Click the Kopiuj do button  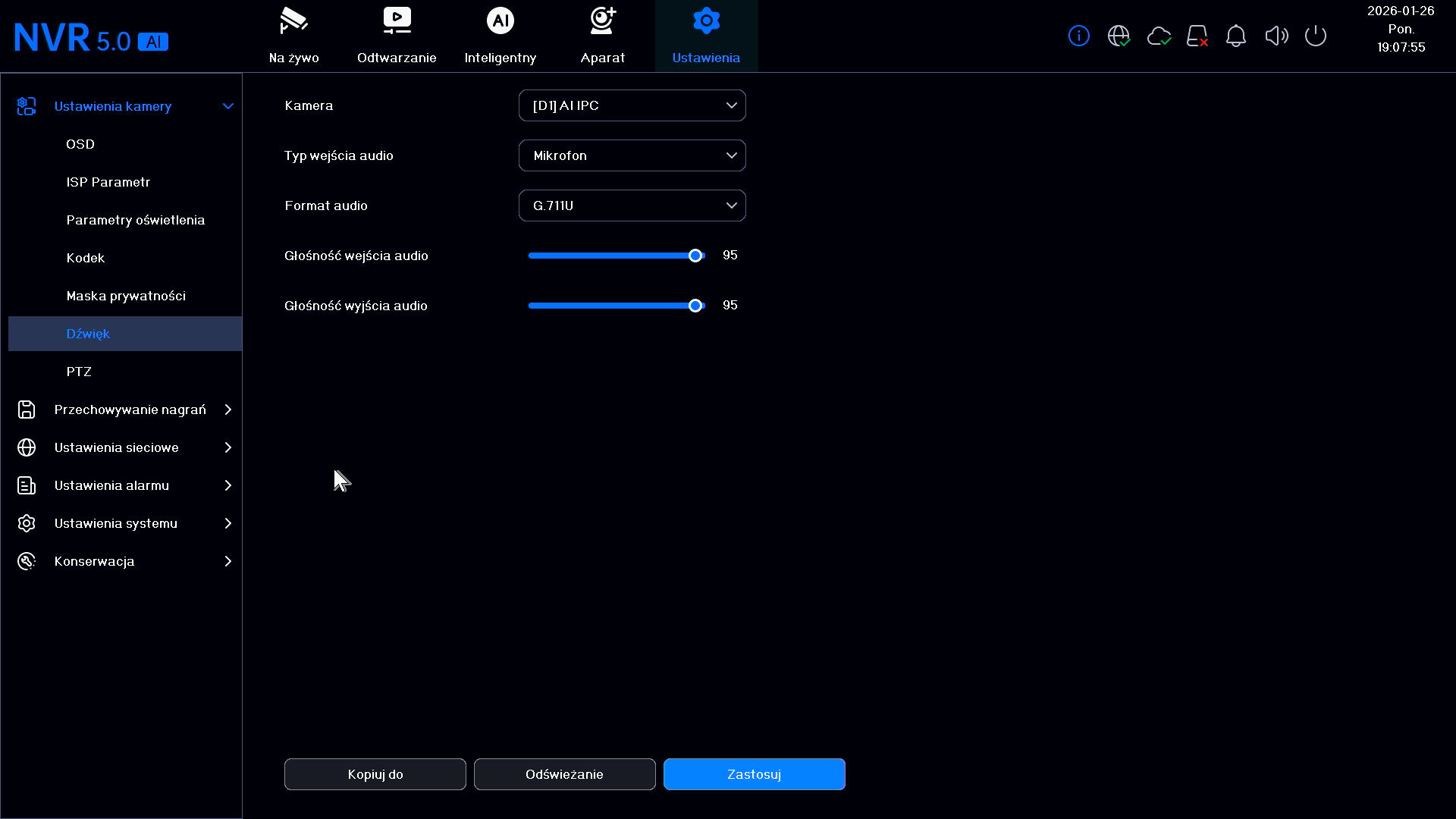tap(375, 774)
